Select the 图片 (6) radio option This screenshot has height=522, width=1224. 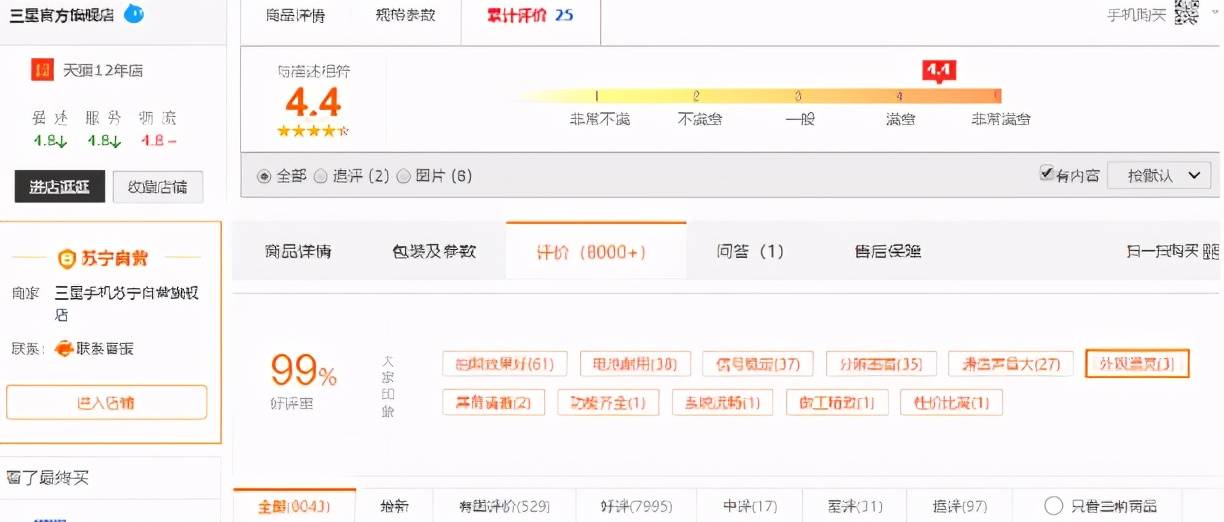point(404,176)
